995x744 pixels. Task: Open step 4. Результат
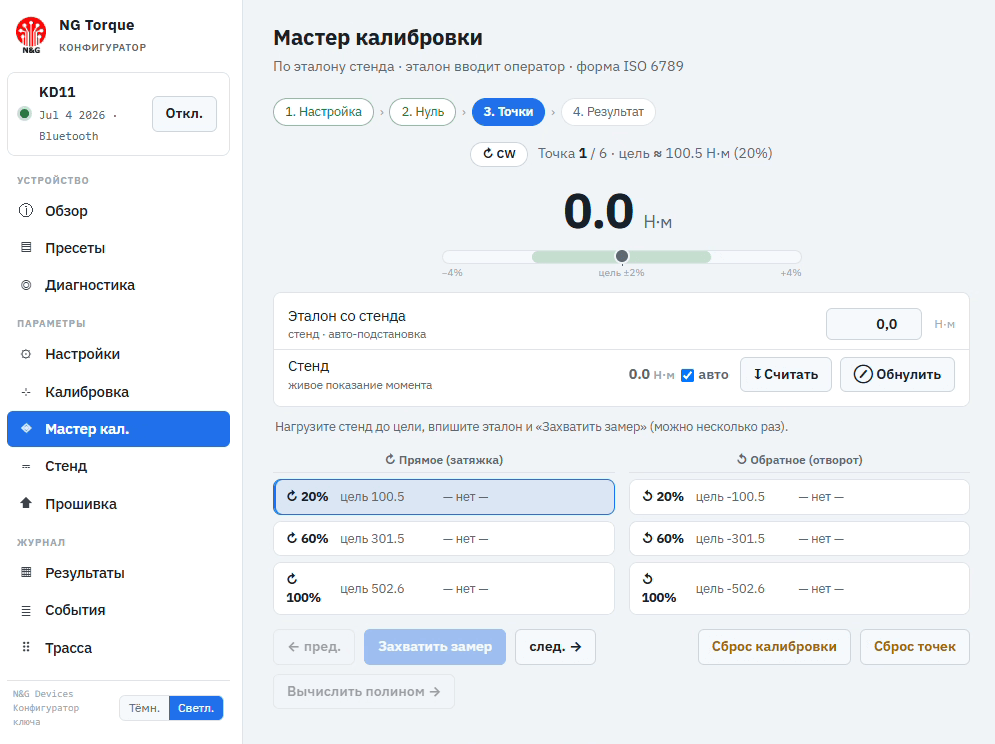click(609, 112)
